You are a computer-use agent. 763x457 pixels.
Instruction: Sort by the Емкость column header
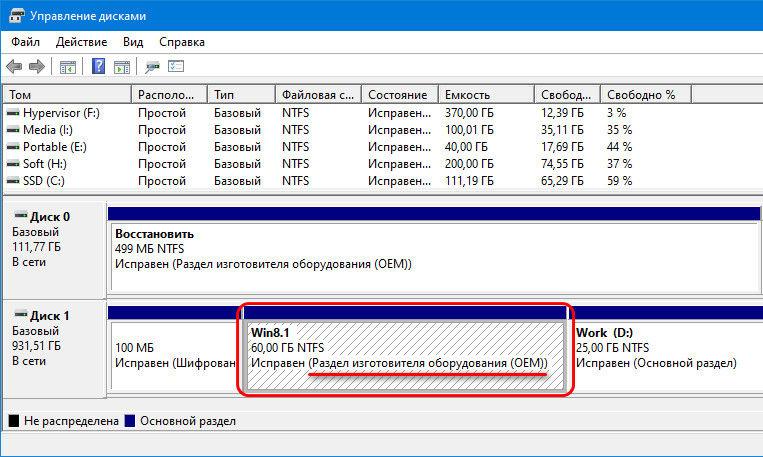486,95
